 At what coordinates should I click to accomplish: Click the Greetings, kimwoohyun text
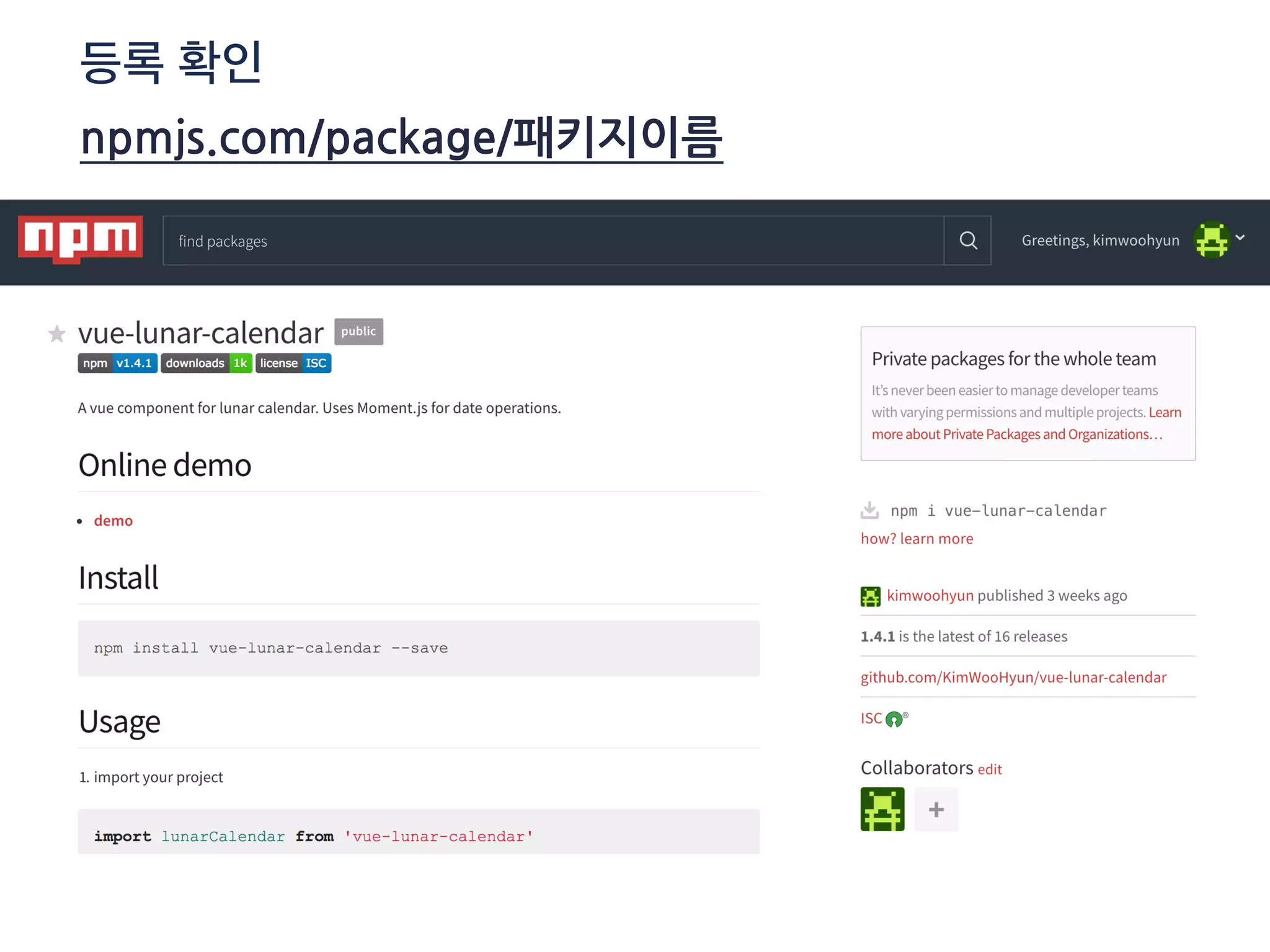pos(1100,240)
